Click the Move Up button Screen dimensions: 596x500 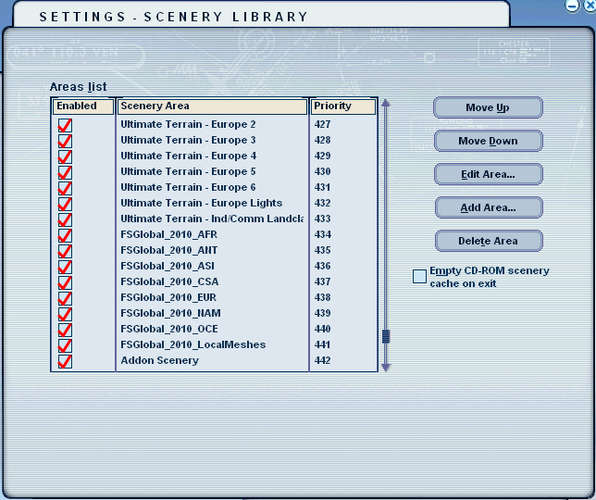click(488, 108)
